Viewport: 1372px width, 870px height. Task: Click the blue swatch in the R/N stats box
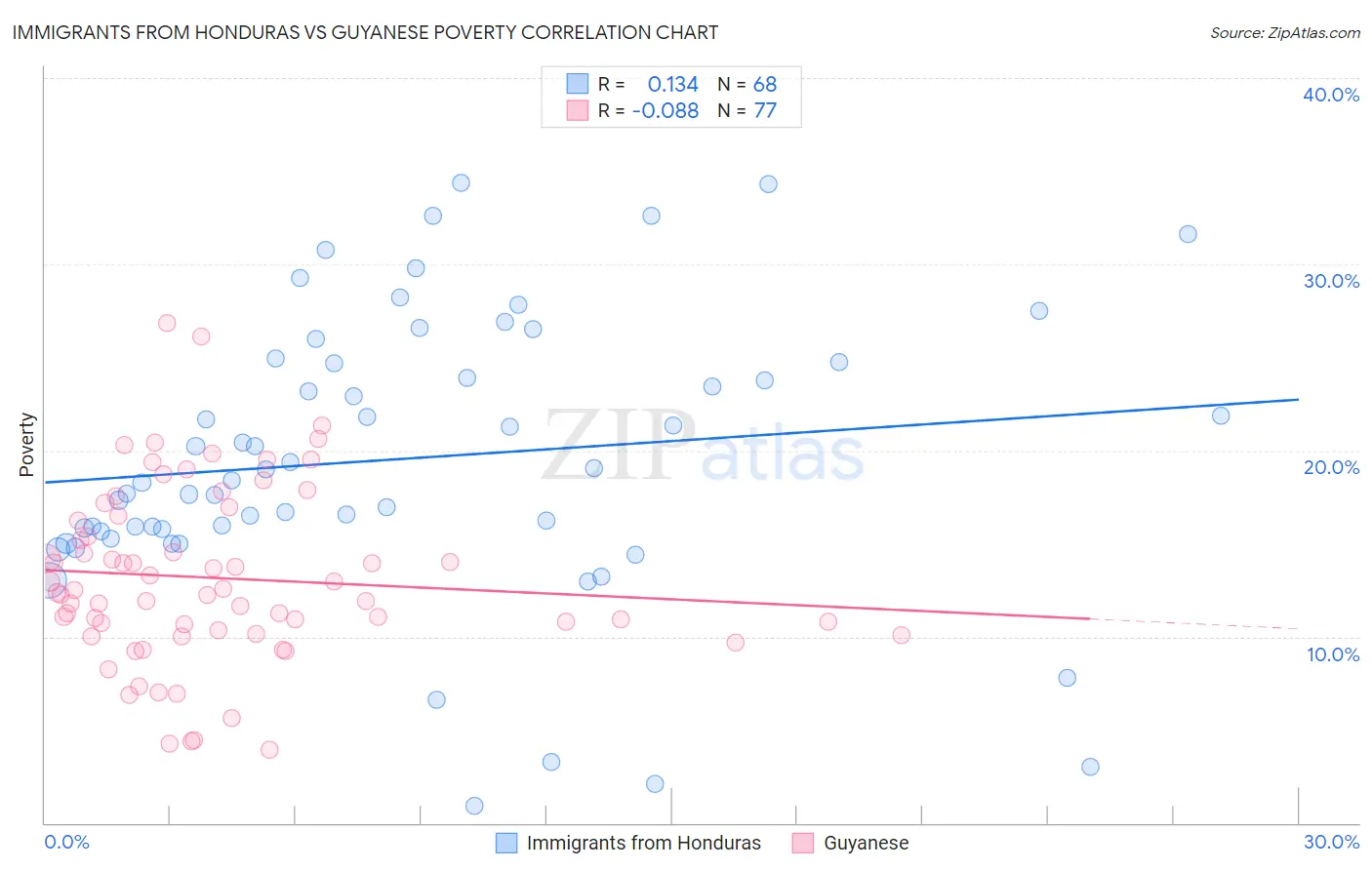(578, 84)
